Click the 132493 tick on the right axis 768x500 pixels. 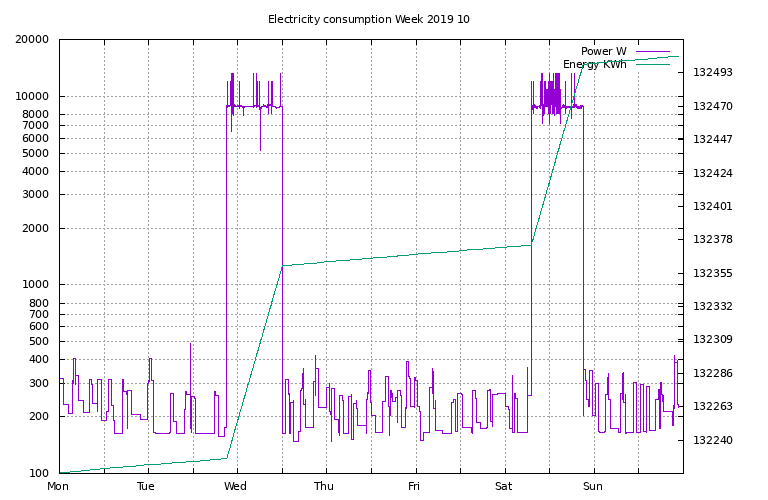pyautogui.click(x=713, y=73)
